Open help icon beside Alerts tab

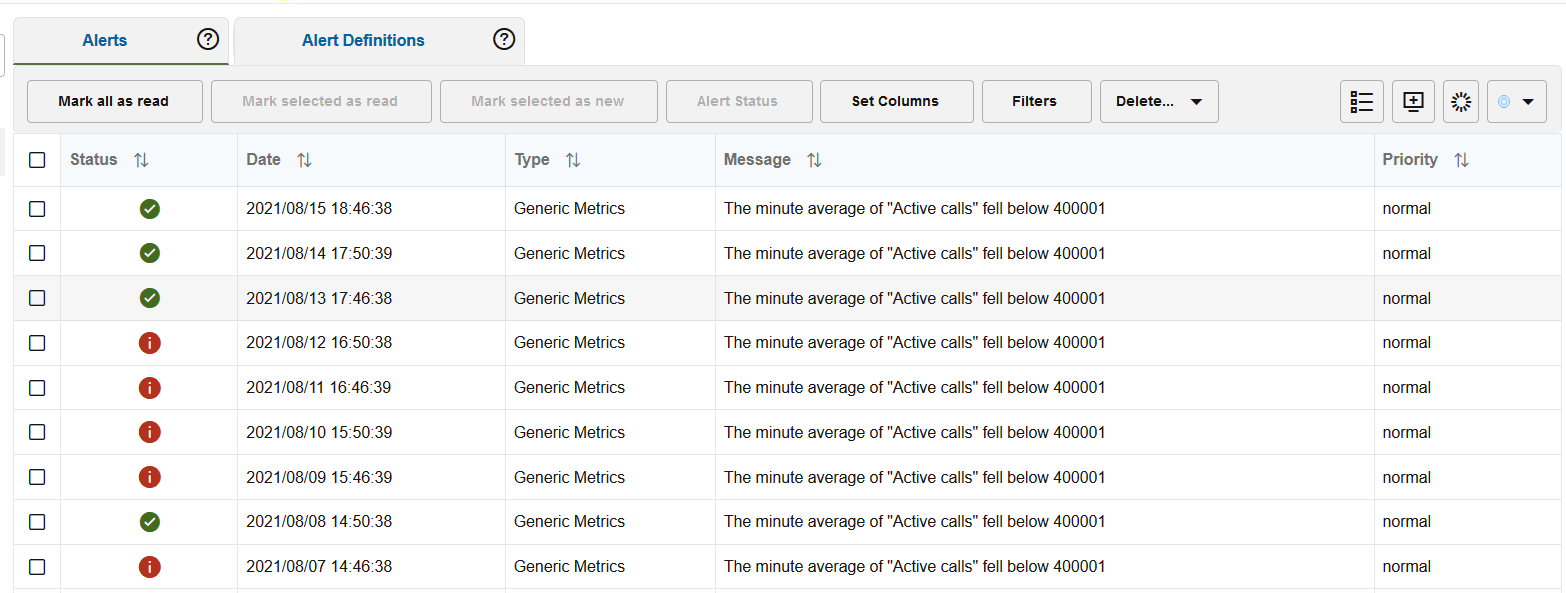(207, 40)
